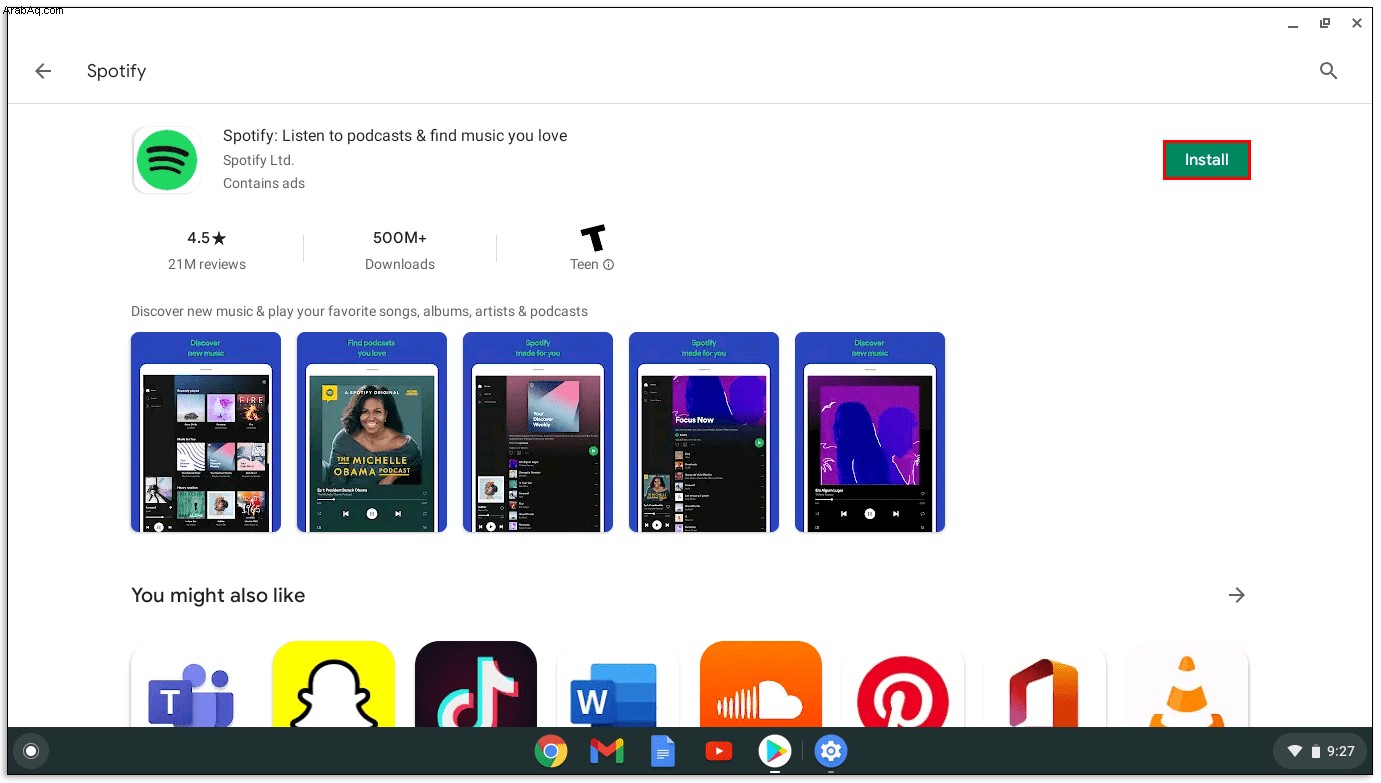Open the Pinterest app suggestion
The height and width of the screenshot is (783, 1381).
tap(903, 685)
